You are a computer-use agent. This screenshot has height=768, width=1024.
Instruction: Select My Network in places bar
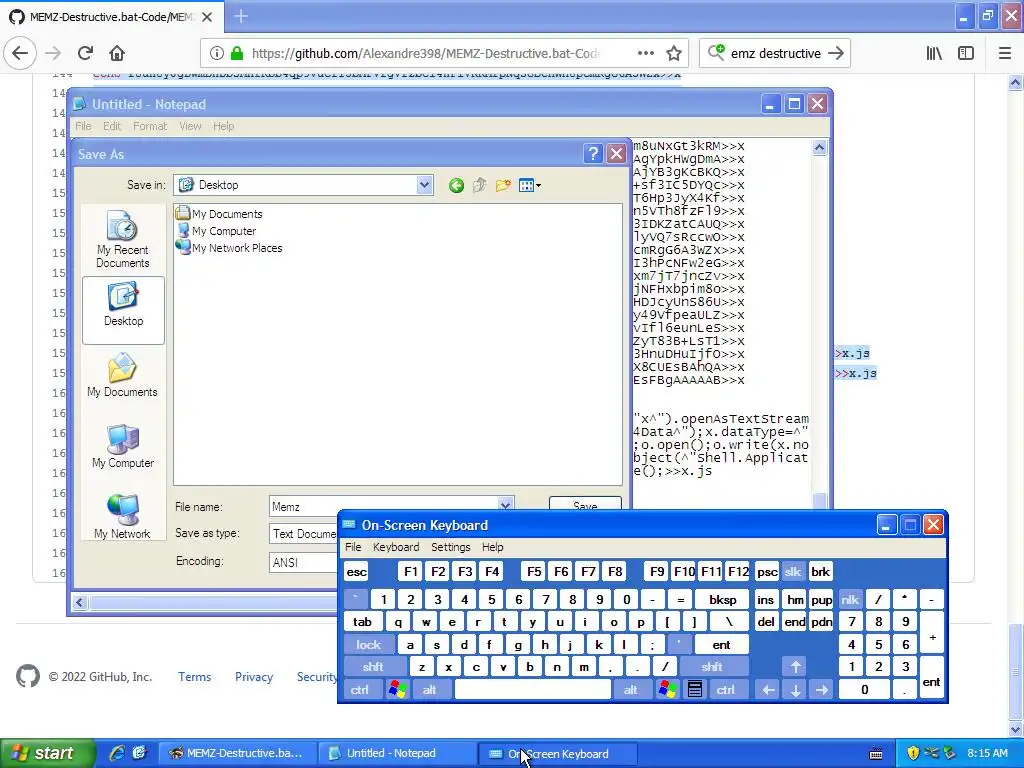click(x=122, y=517)
